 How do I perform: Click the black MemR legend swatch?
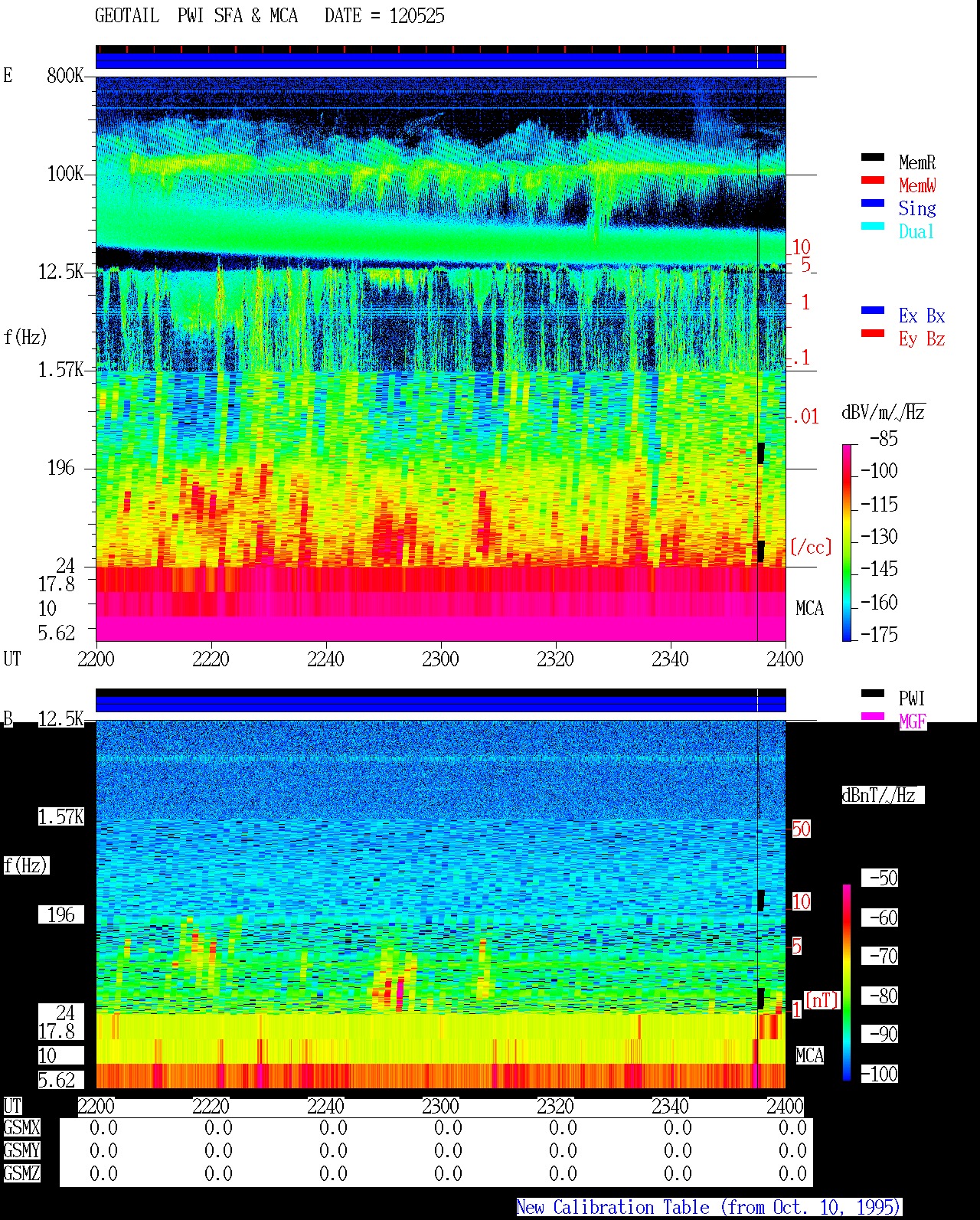click(873, 158)
